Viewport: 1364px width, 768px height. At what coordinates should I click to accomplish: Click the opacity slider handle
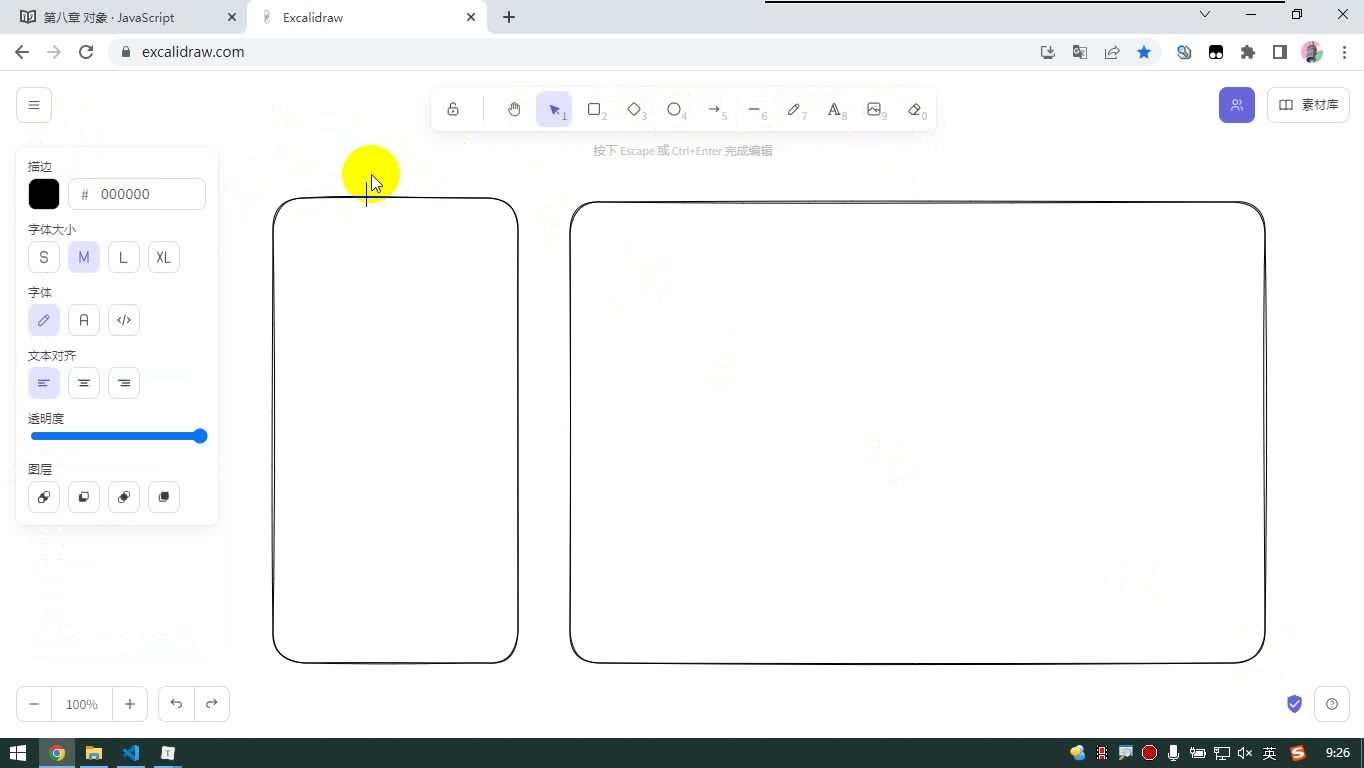[200, 436]
